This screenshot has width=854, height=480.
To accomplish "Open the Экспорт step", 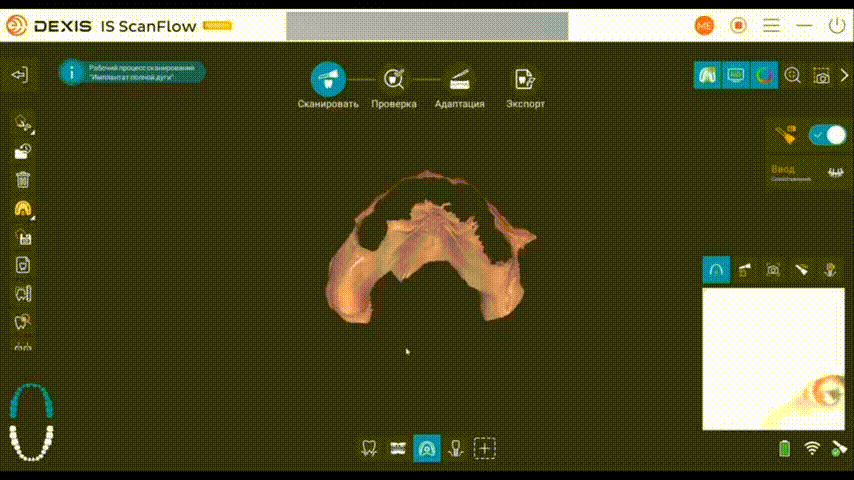I will click(525, 87).
